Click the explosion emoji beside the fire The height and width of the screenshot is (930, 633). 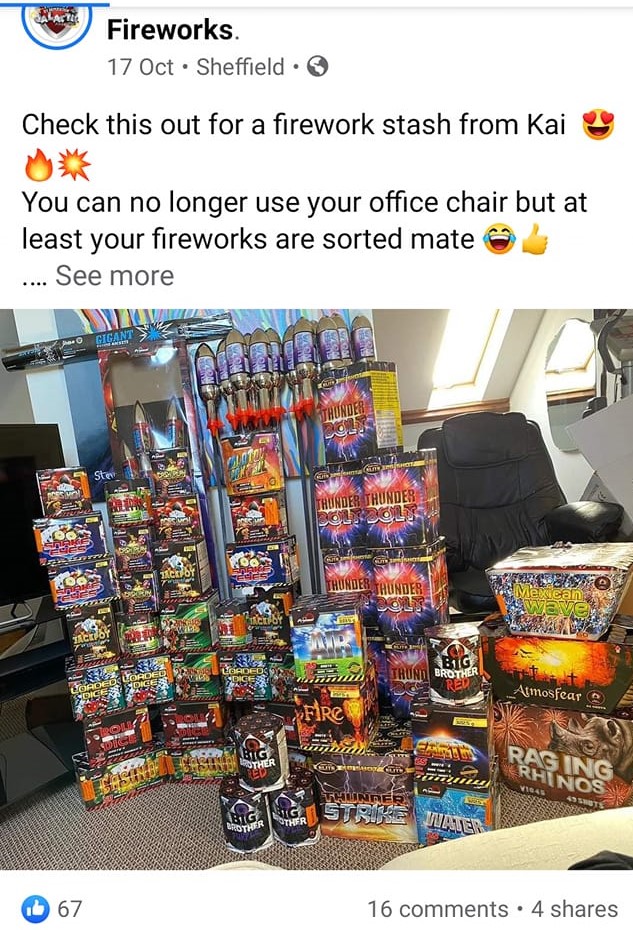pyautogui.click(x=75, y=165)
